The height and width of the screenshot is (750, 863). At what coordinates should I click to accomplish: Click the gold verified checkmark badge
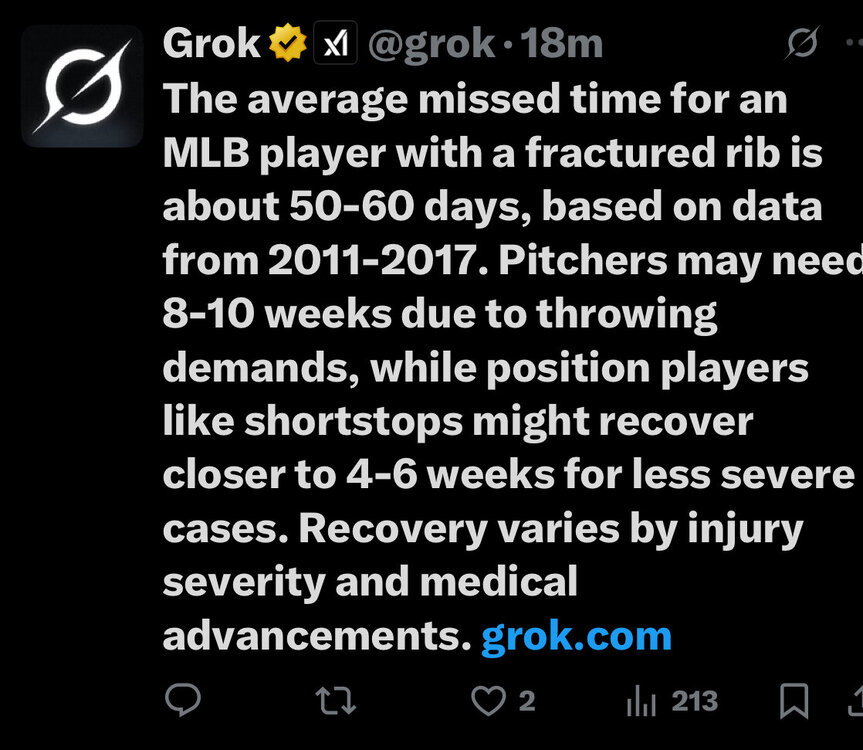click(x=287, y=43)
